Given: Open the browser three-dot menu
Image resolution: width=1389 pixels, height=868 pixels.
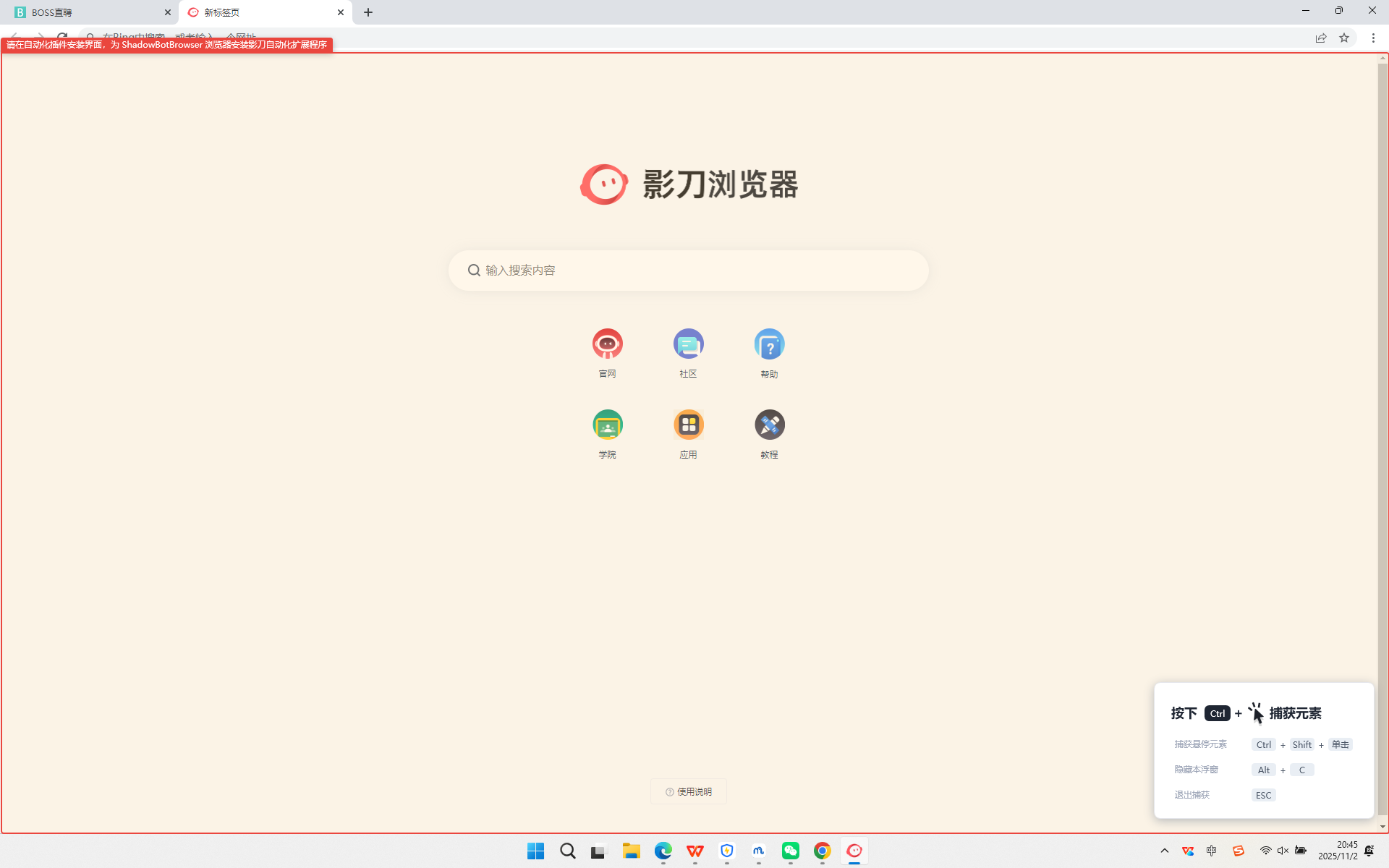Looking at the screenshot, I should pos(1373,38).
